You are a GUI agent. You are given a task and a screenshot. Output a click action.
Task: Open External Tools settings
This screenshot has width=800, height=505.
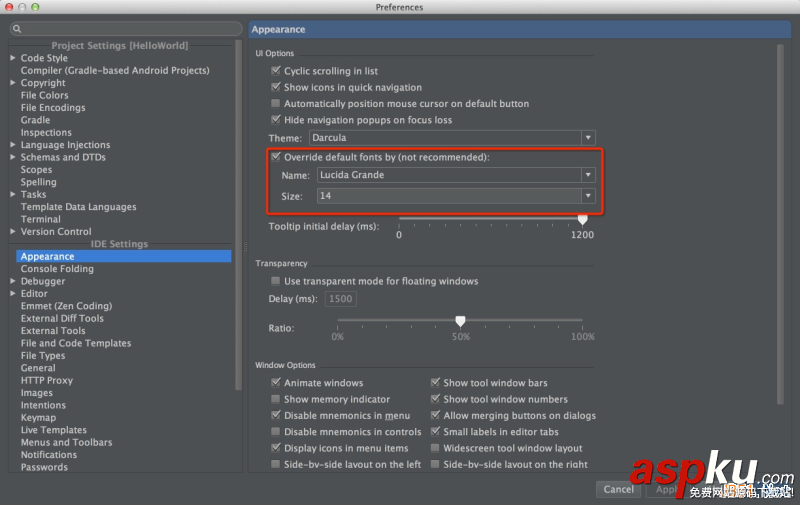tap(53, 331)
